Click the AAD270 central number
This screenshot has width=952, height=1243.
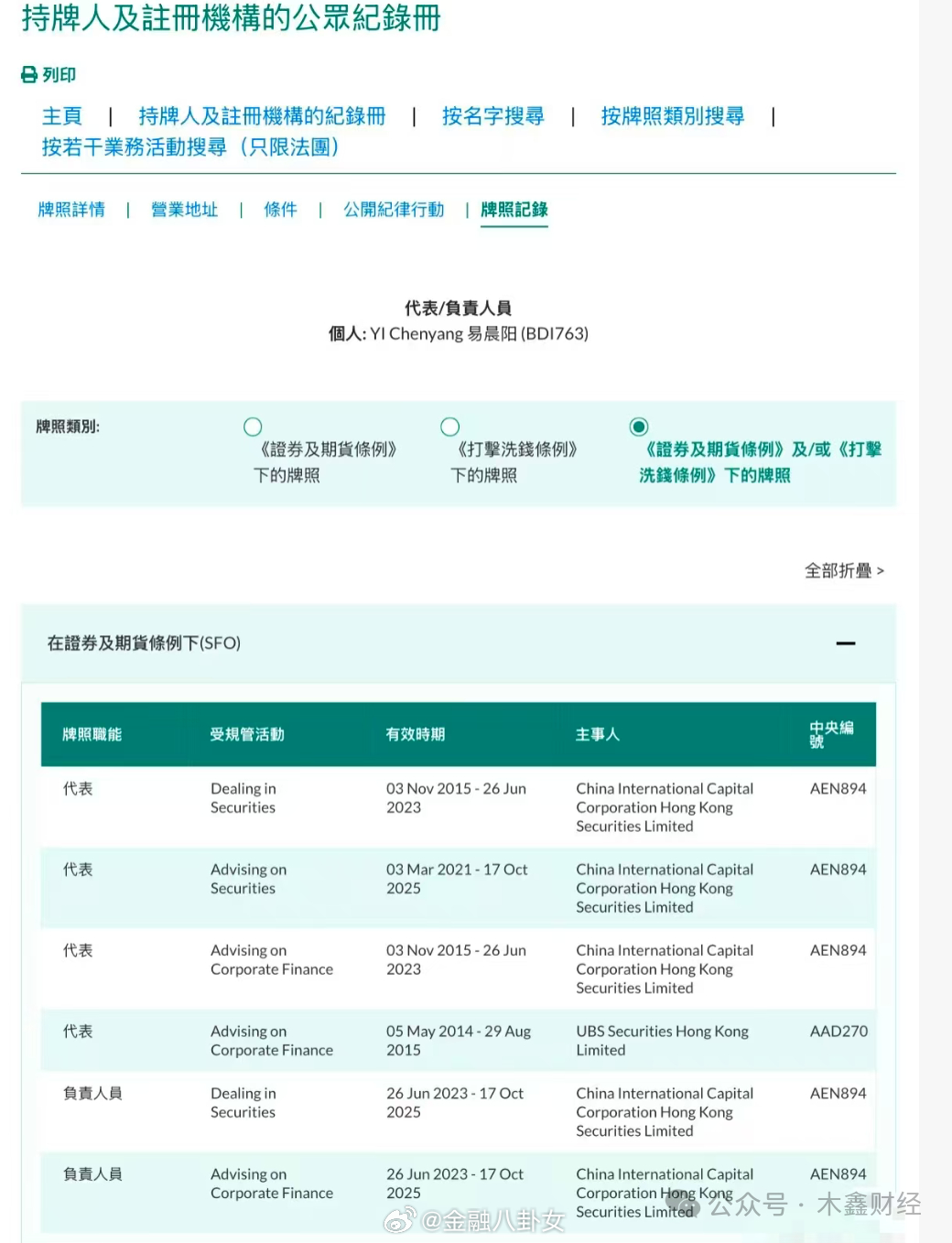coord(838,1032)
